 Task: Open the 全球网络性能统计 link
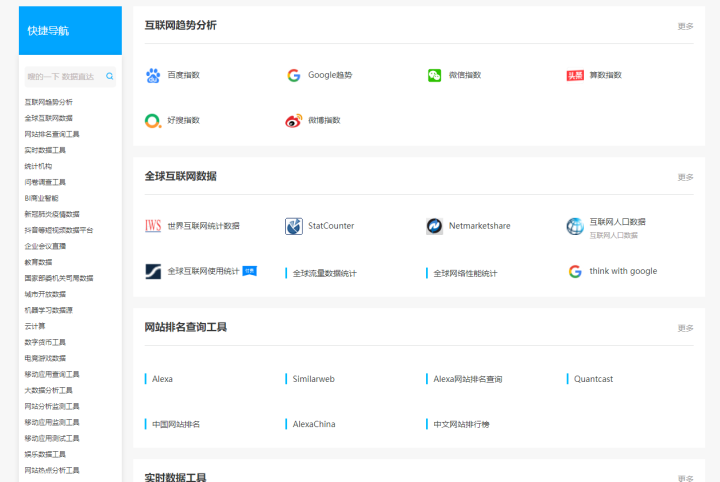click(x=465, y=274)
